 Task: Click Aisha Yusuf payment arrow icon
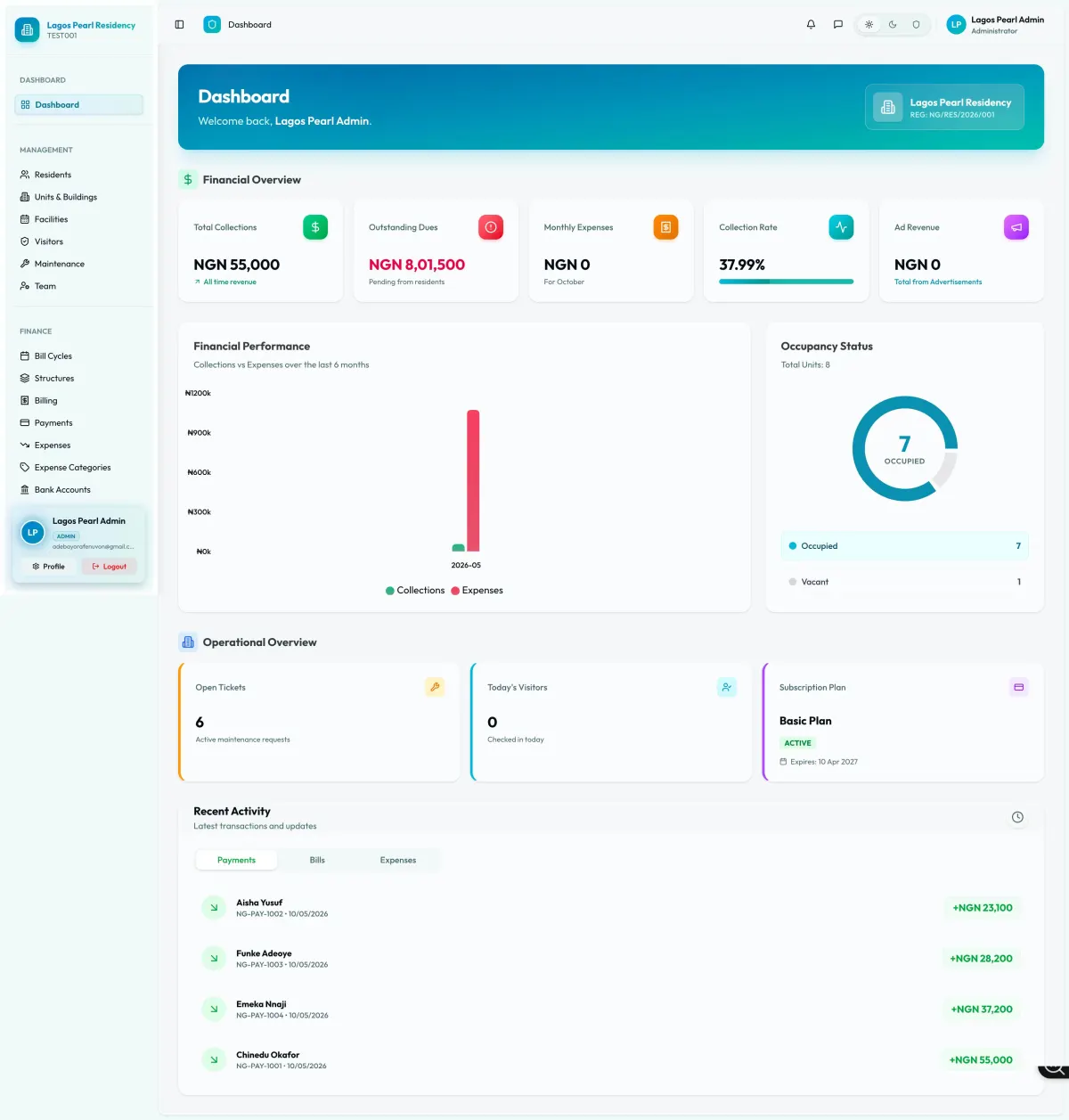214,908
